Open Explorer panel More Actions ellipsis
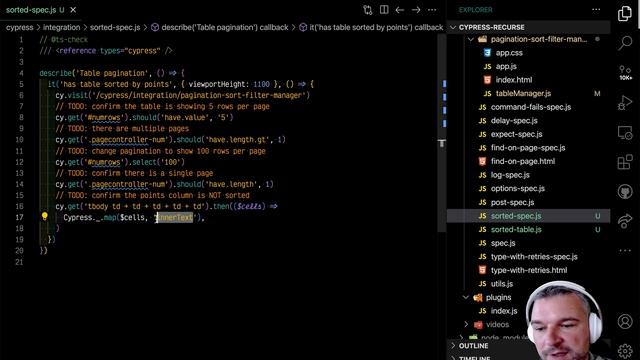 [596, 10]
